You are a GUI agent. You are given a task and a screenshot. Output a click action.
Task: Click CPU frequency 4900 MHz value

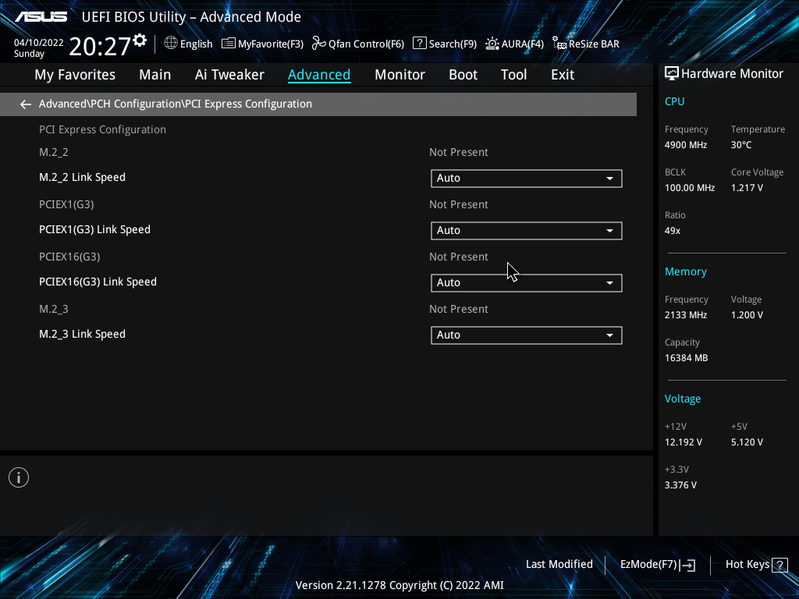tap(686, 145)
